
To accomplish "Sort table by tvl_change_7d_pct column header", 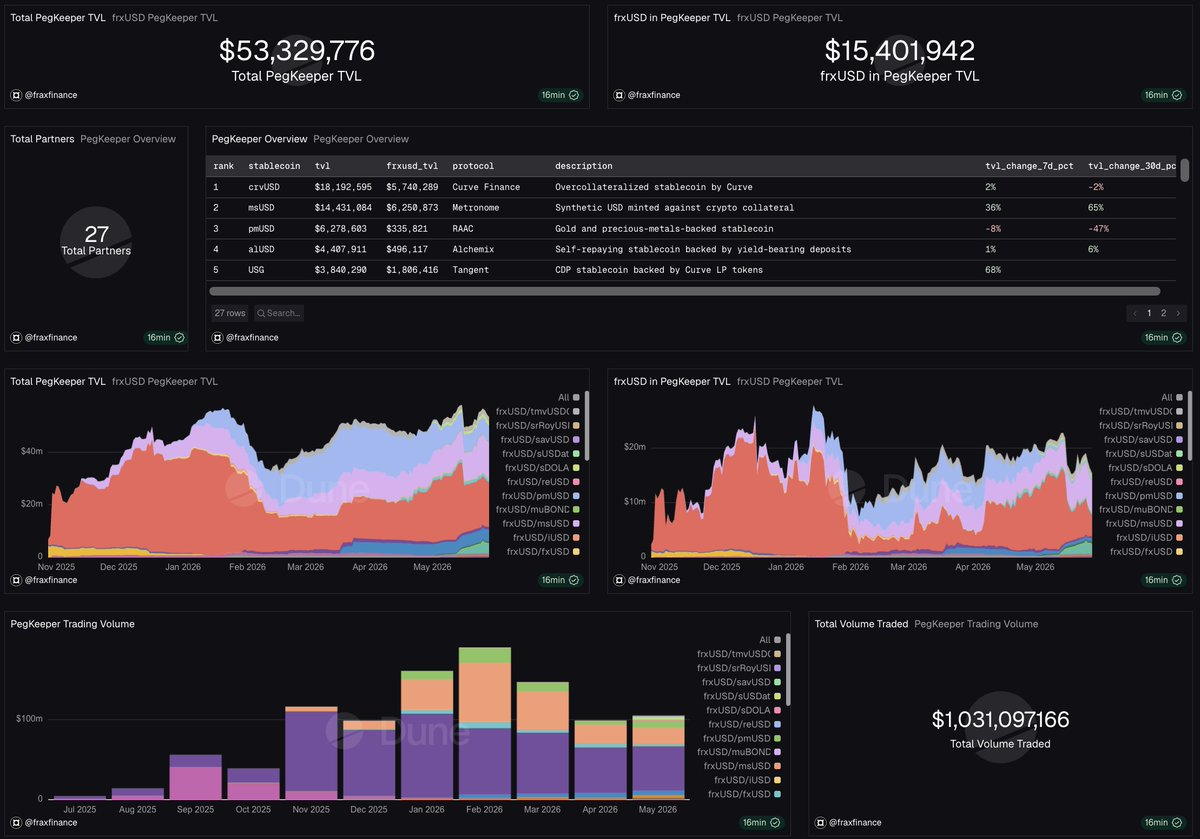I will [1027, 166].
